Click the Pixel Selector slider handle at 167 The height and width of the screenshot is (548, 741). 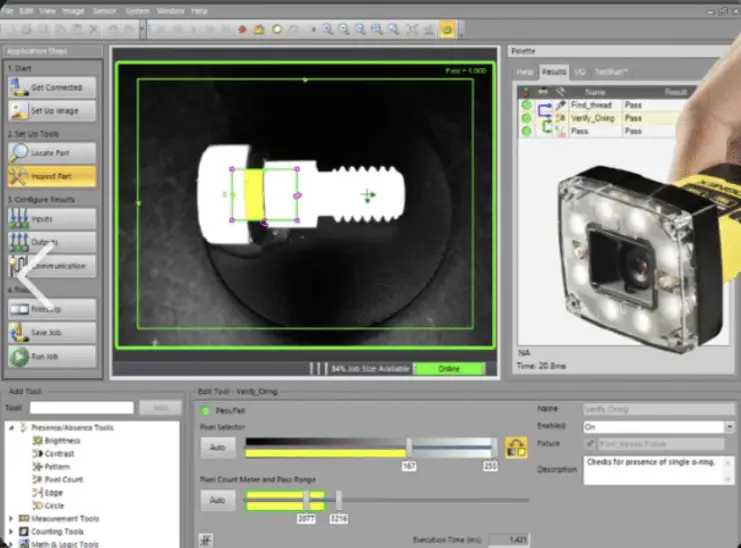tap(409, 447)
